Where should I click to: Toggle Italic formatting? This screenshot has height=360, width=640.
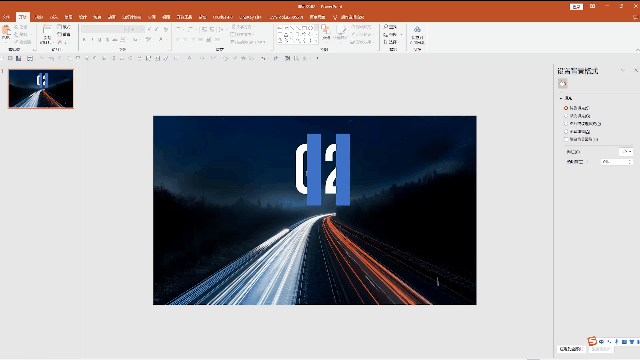click(92, 40)
